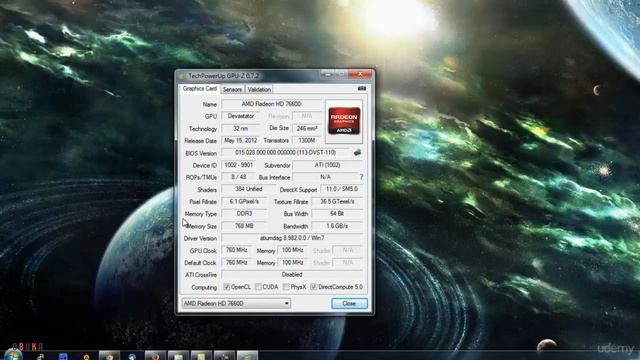The height and width of the screenshot is (360, 640).
Task: Click the Bus Interface question mark
Action: click(361, 177)
